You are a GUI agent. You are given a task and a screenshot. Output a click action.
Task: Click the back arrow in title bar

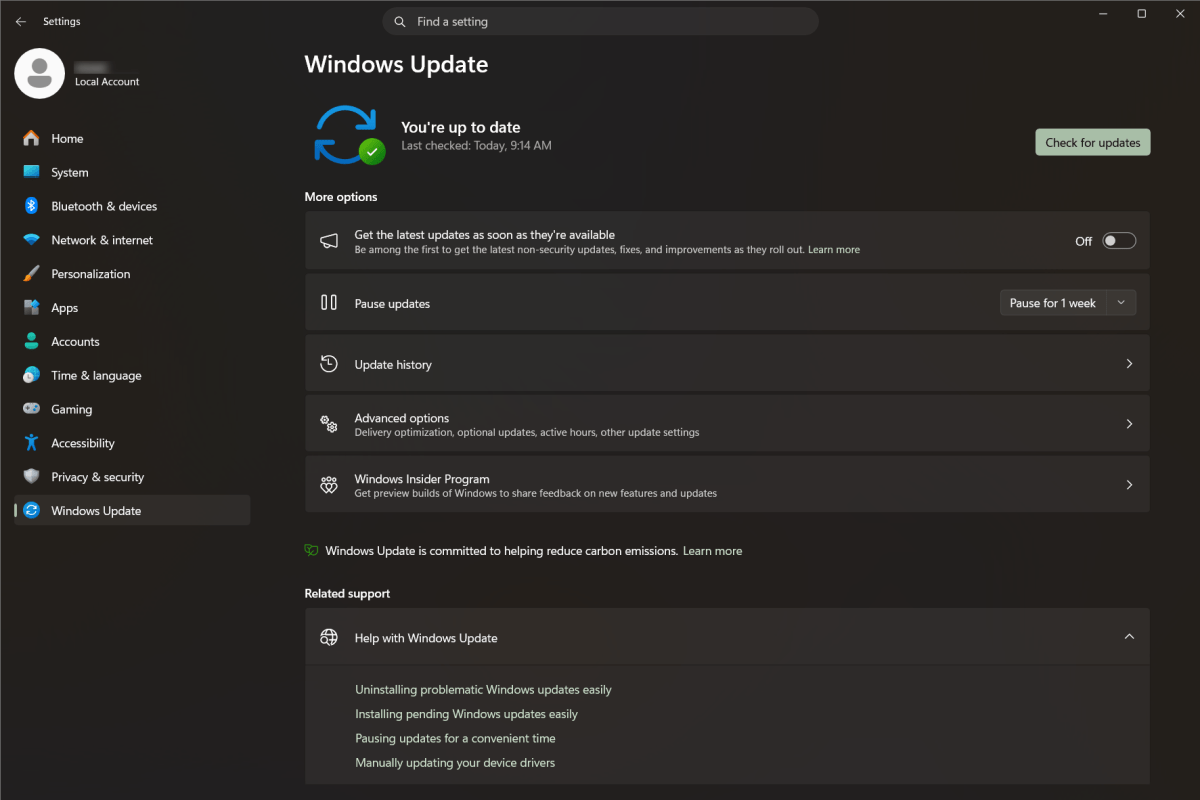pos(20,21)
